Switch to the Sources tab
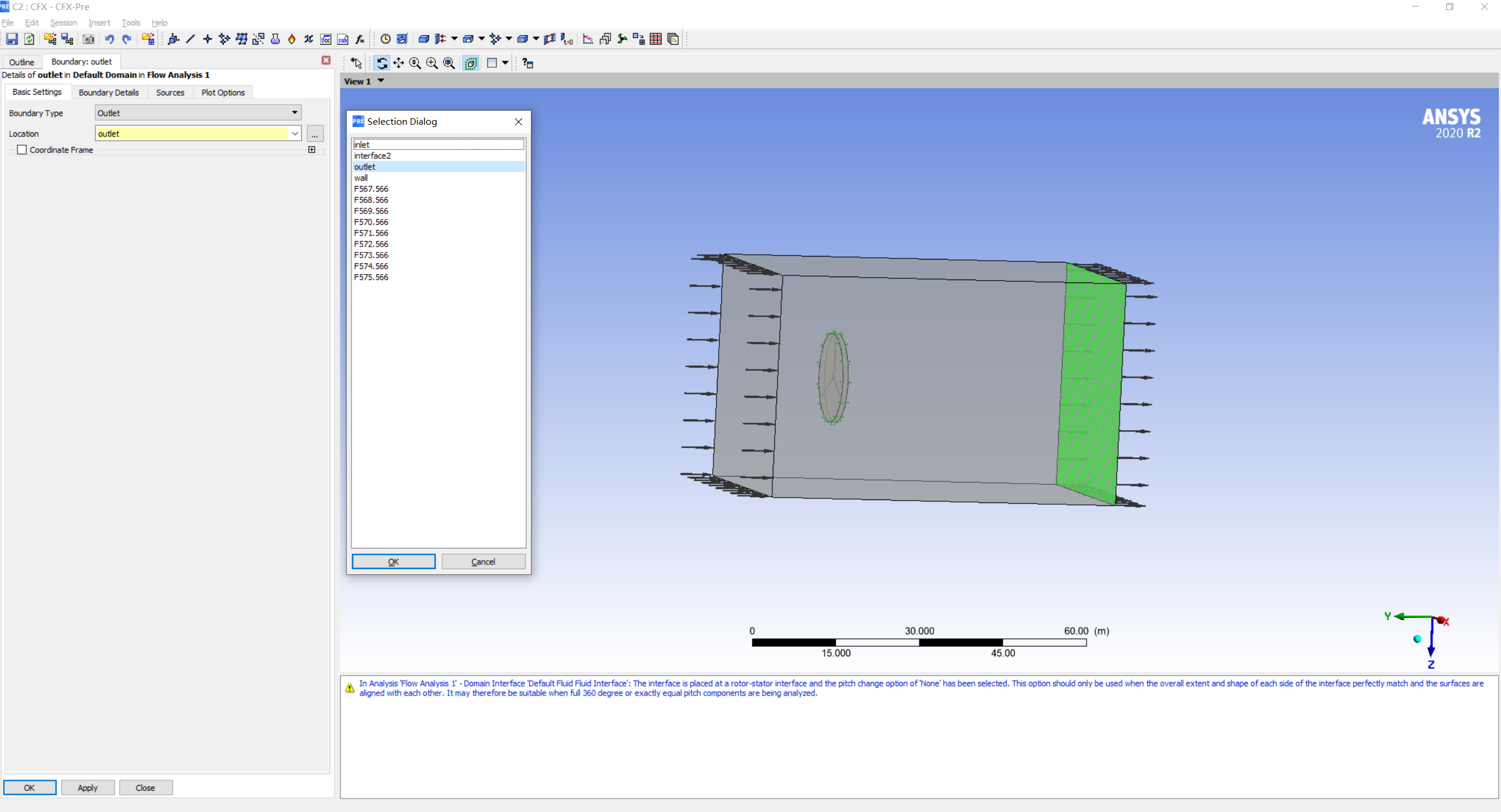The image size is (1501, 812). 170,92
